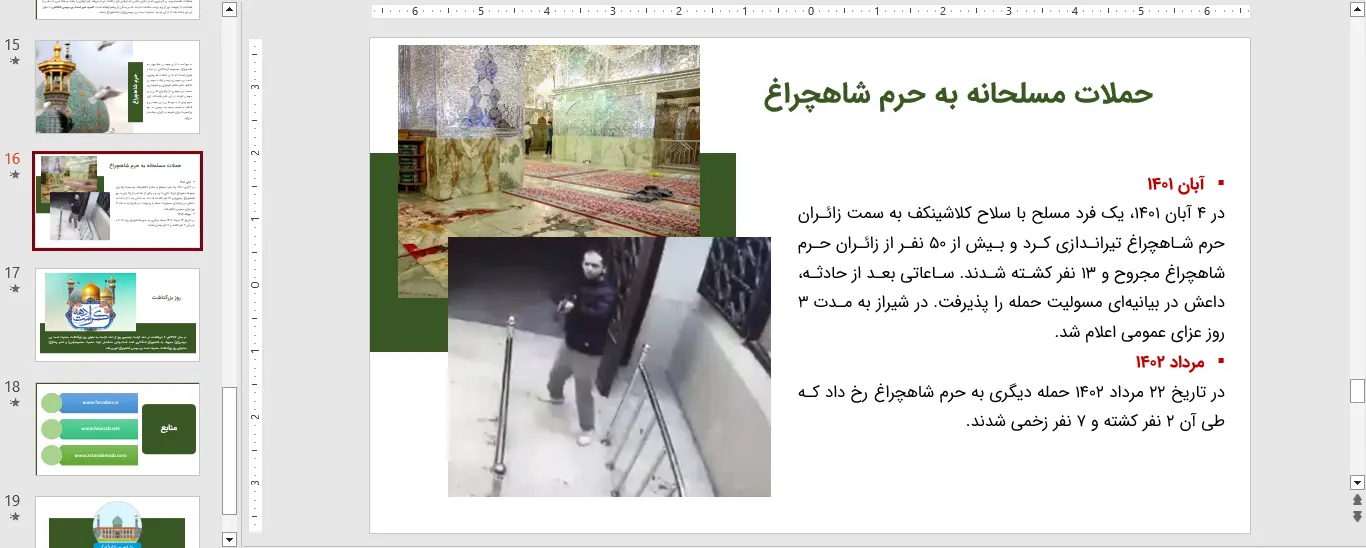Select slide number 17 label in pane
The width and height of the screenshot is (1366, 548).
(x=13, y=273)
